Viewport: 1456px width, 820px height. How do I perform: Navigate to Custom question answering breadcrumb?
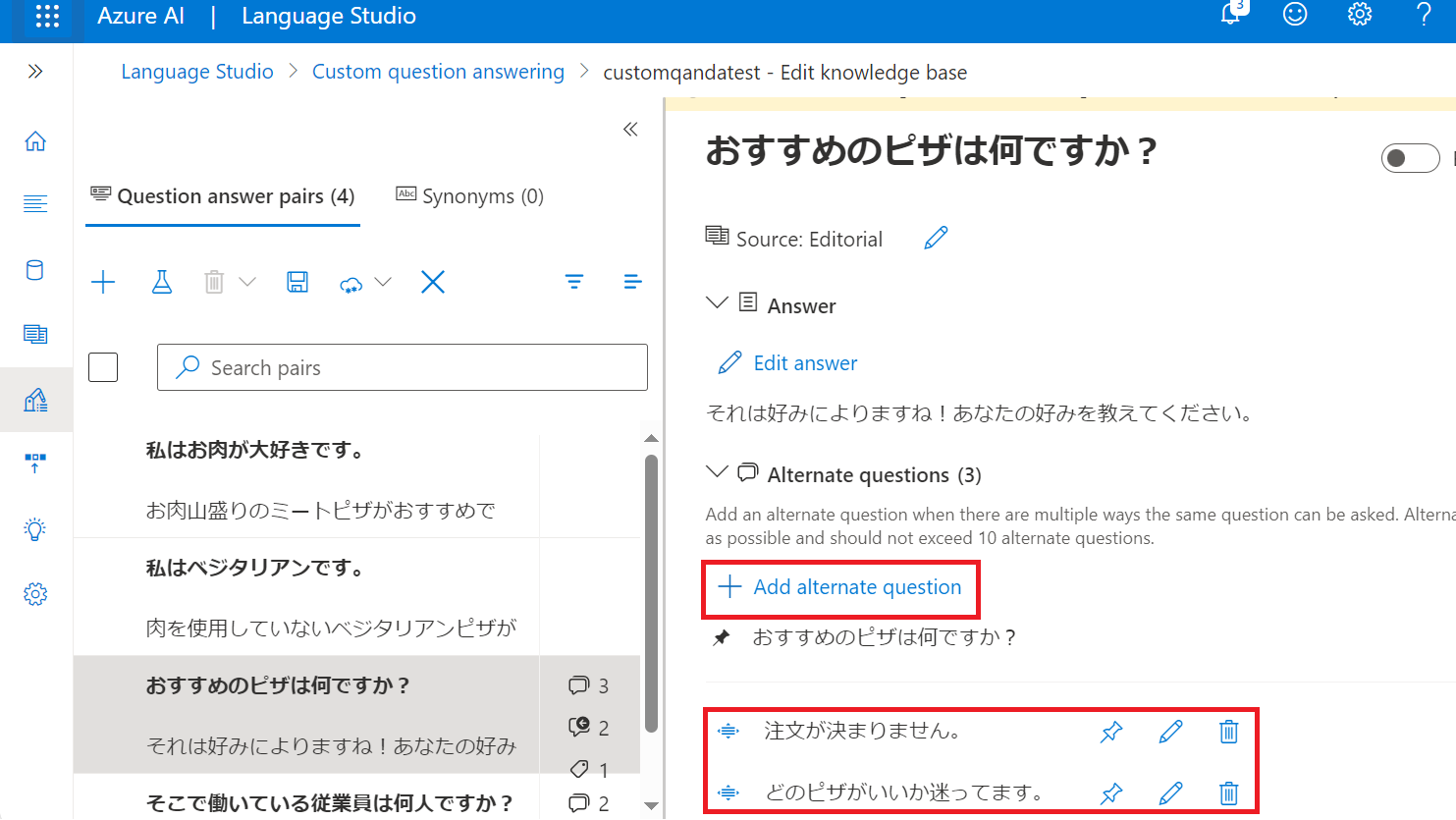coord(438,72)
